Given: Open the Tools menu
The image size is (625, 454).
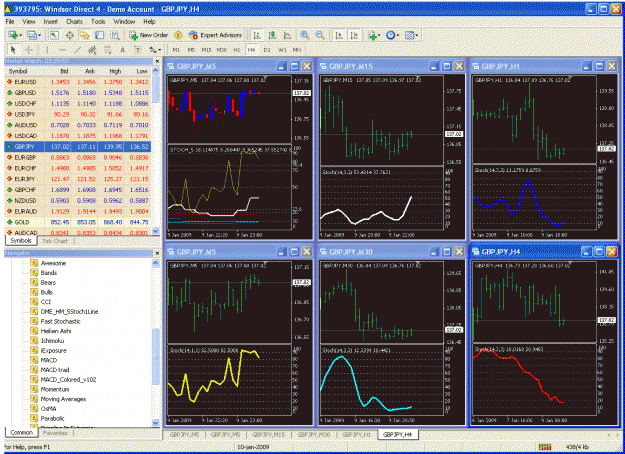Looking at the screenshot, I should coord(98,22).
